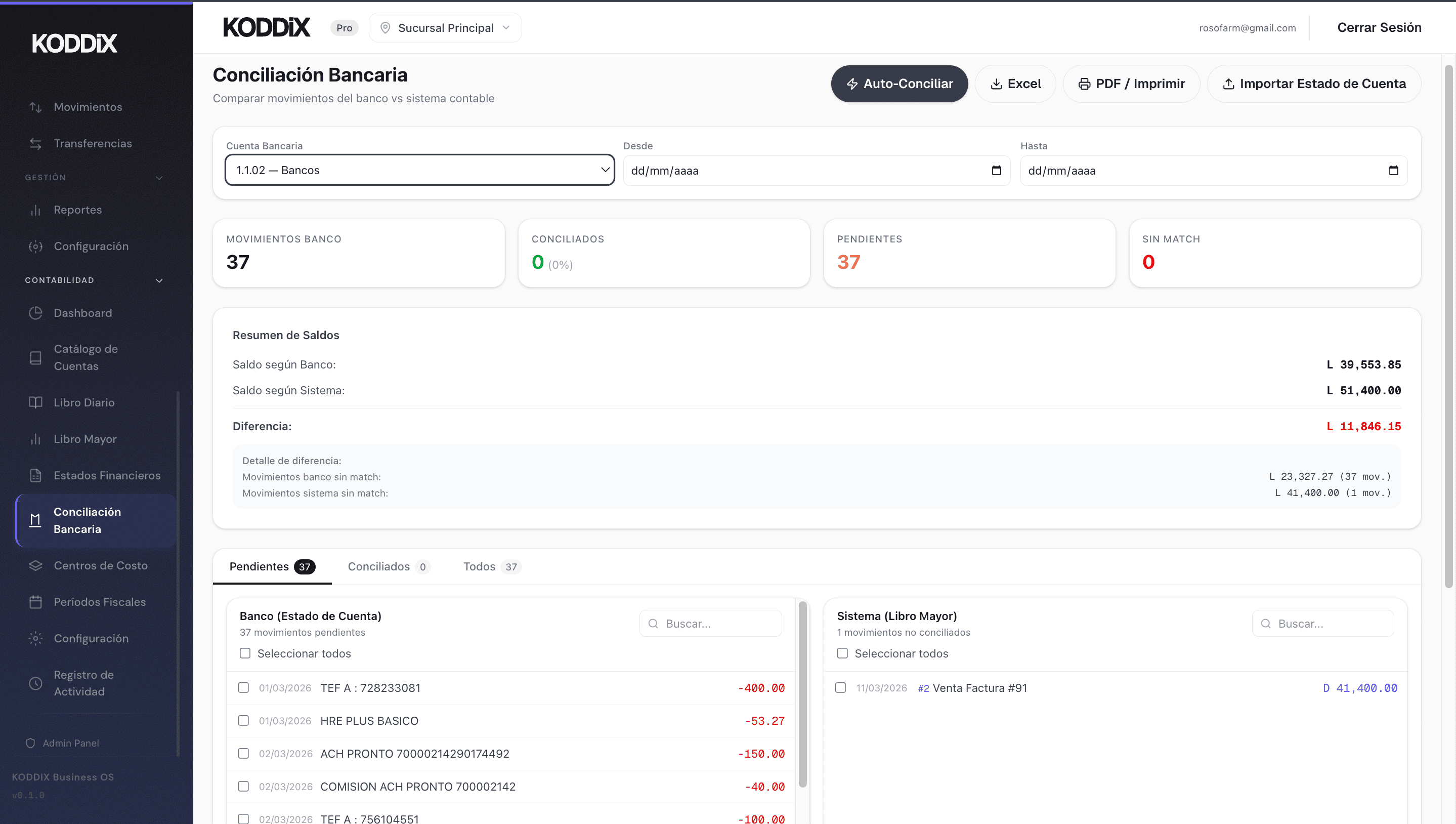This screenshot has height=824, width=1456.
Task: Collapse the CONTABILIDAD sidebar section
Action: 159,280
